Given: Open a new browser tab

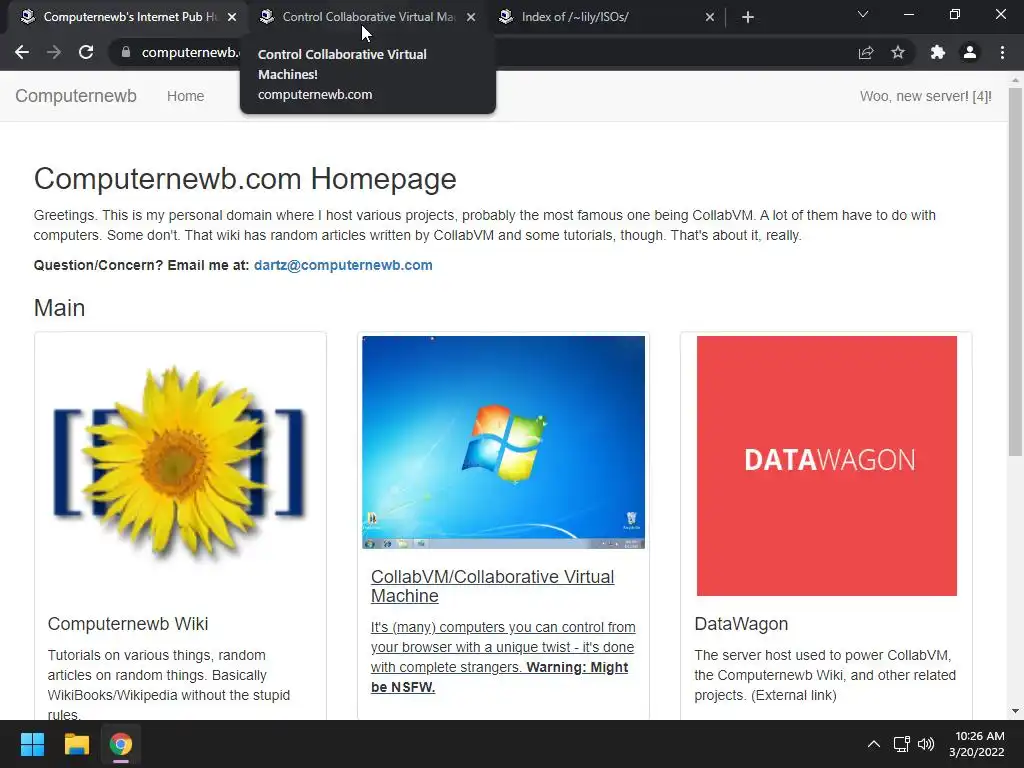Looking at the screenshot, I should point(748,17).
